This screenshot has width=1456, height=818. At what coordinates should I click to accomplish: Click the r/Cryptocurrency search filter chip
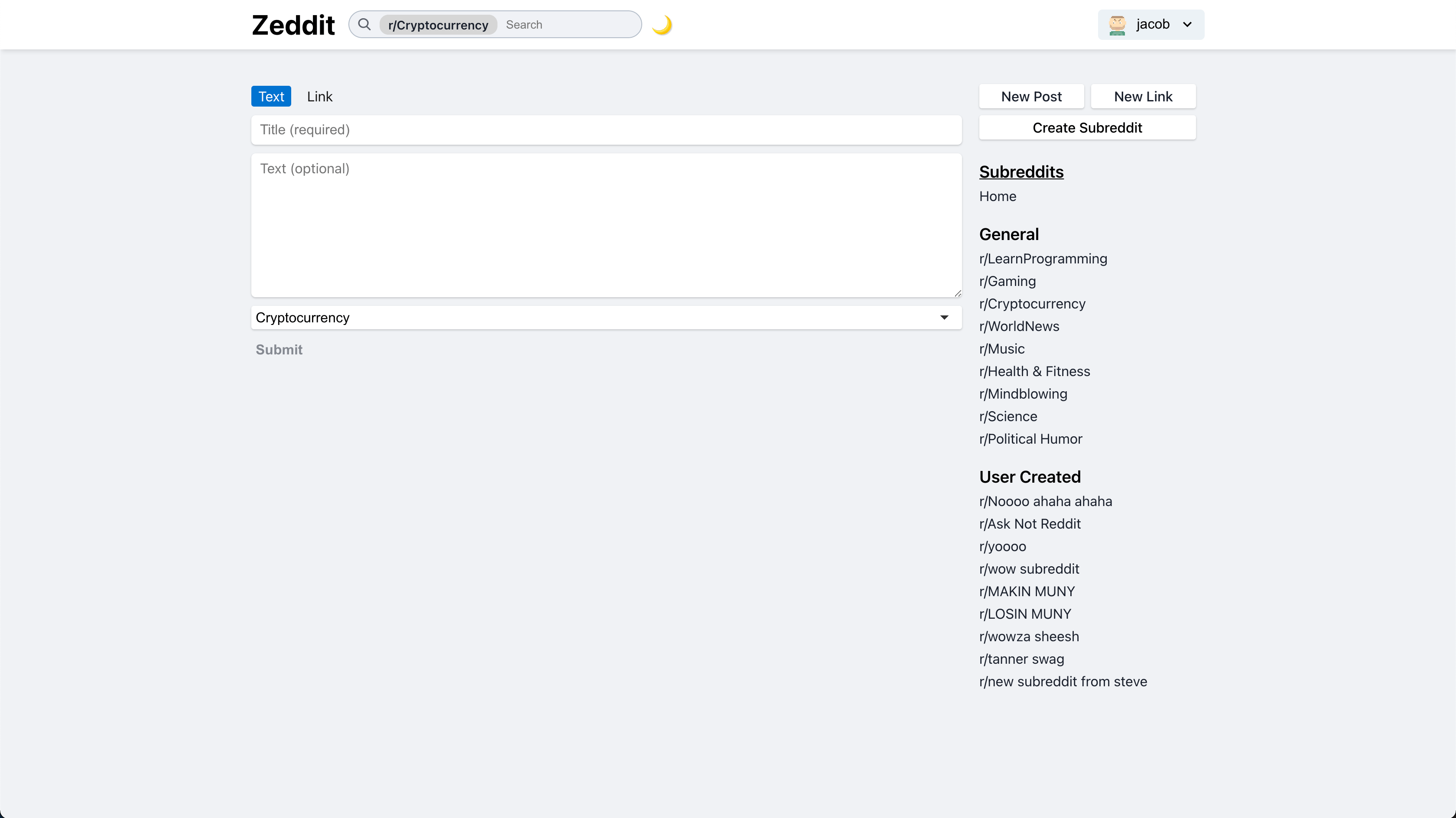(438, 25)
